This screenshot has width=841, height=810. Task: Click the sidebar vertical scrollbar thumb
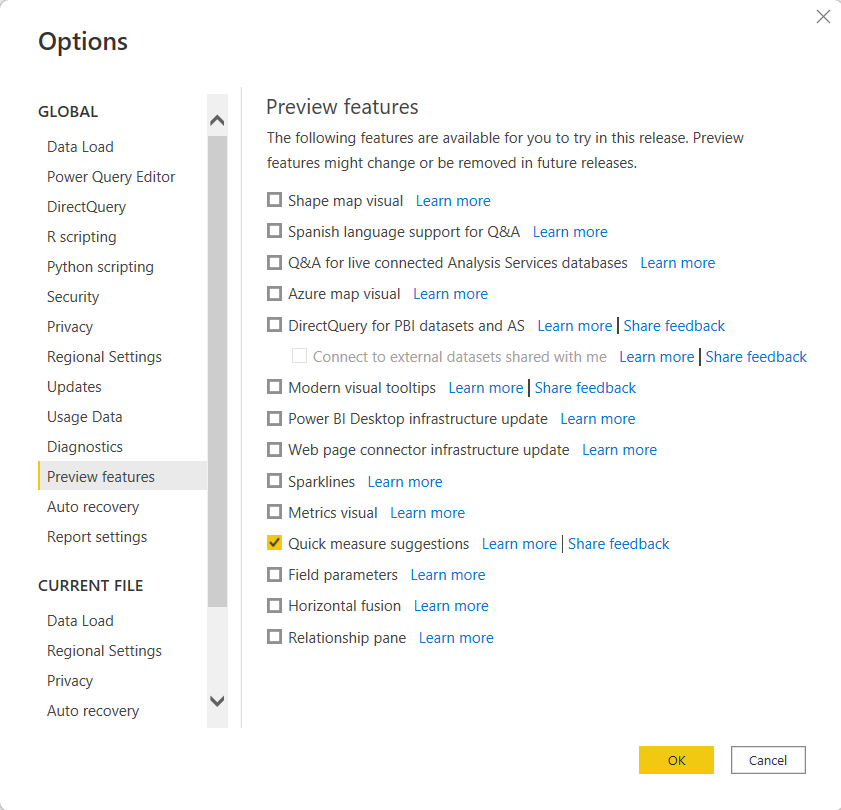tap(217, 370)
